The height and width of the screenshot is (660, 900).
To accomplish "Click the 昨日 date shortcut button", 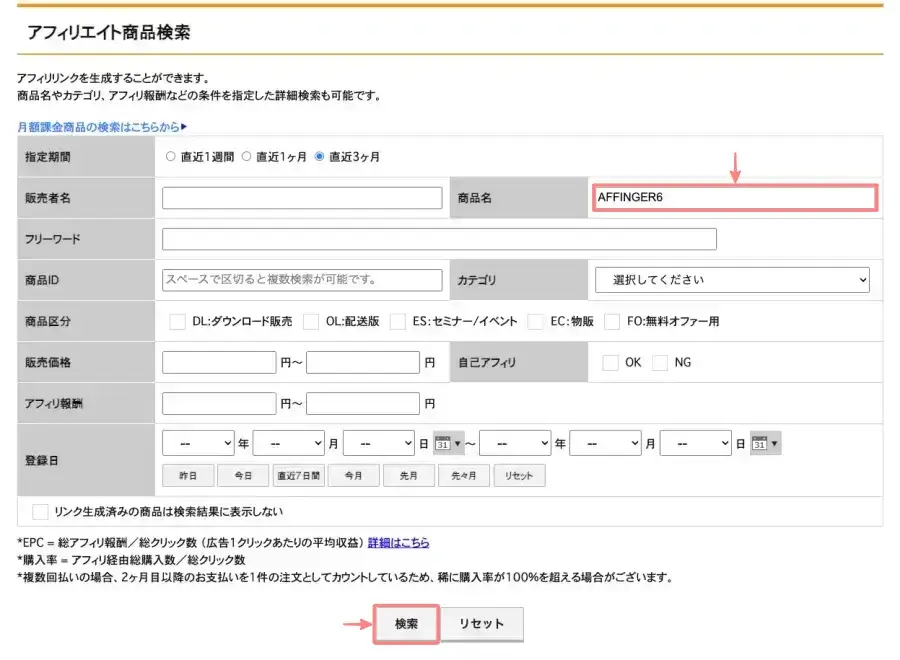I will tap(187, 474).
